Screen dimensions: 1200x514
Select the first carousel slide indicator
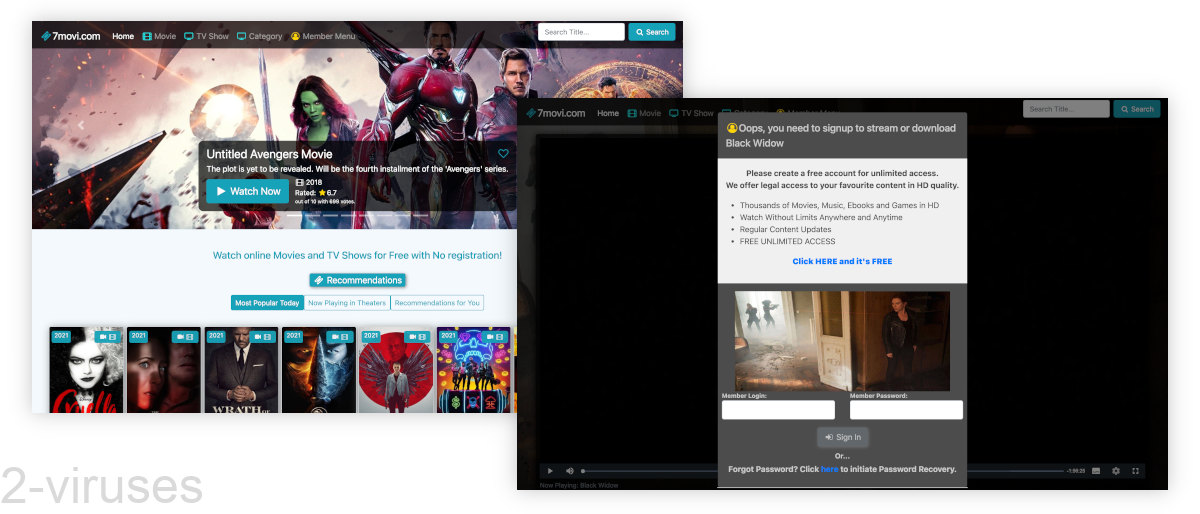(294, 215)
